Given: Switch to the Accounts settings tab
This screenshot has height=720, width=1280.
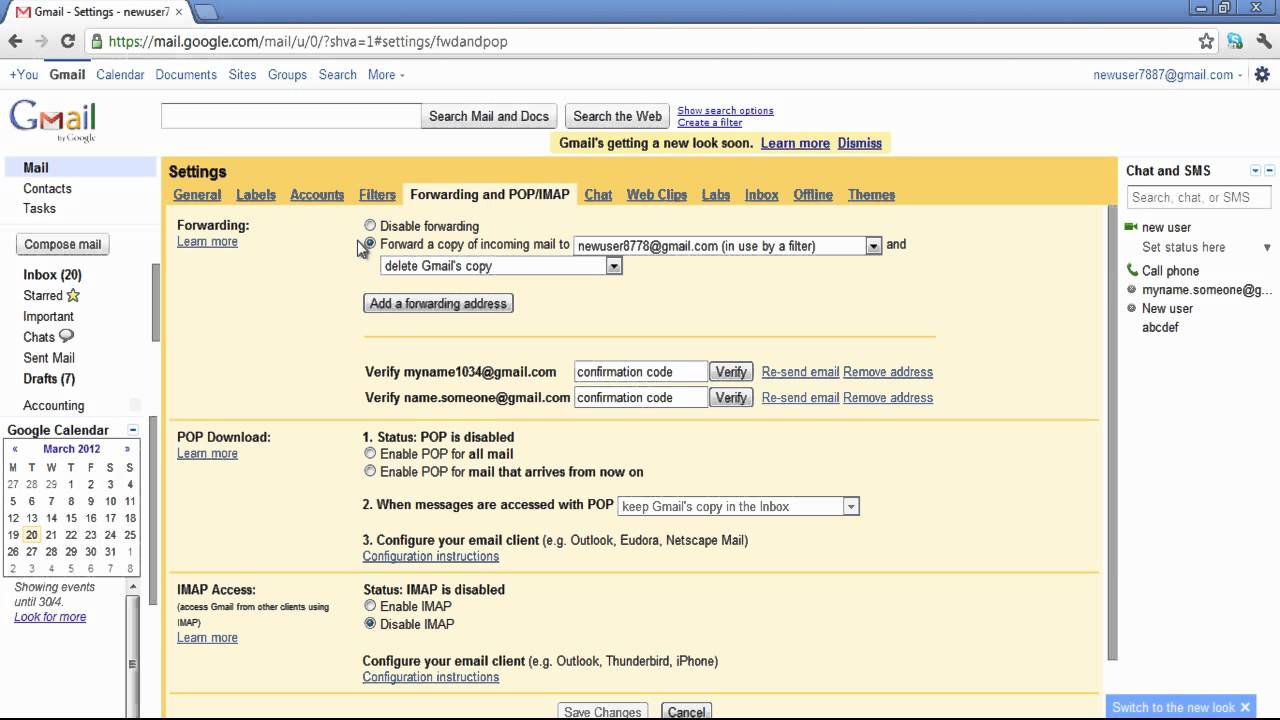Looking at the screenshot, I should click(317, 195).
